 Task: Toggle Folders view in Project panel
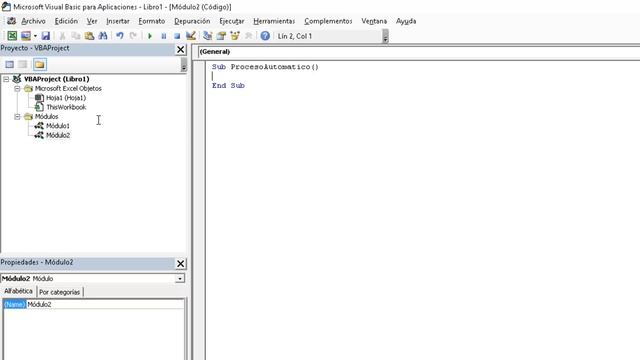tap(40, 64)
